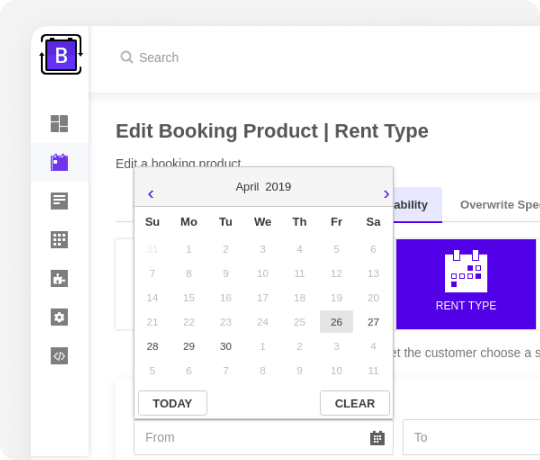
Task: Click the TODAY button
Action: point(173,403)
